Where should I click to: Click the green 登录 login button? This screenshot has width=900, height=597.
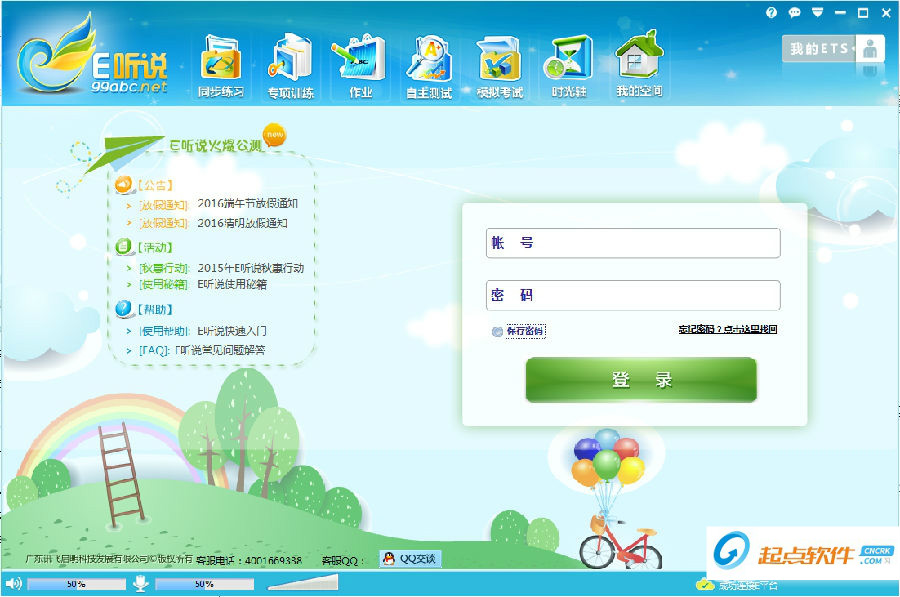(x=641, y=379)
